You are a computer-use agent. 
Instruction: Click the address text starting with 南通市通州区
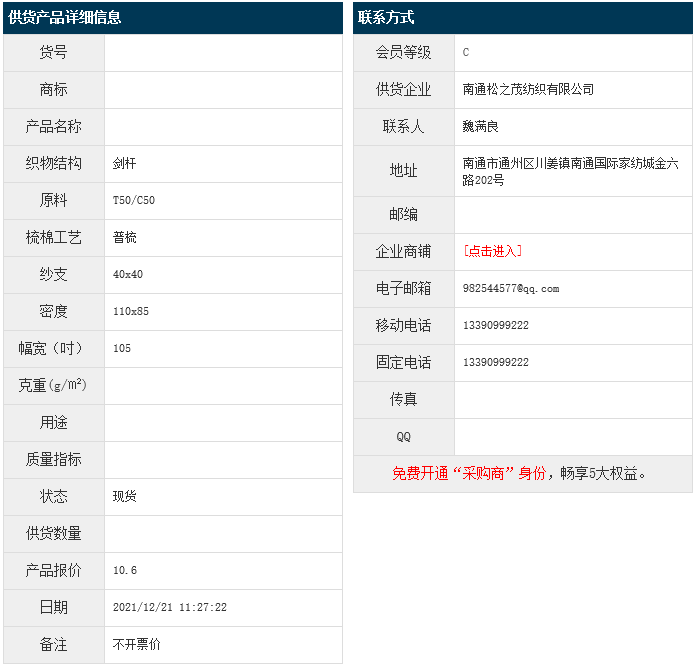pyautogui.click(x=570, y=171)
